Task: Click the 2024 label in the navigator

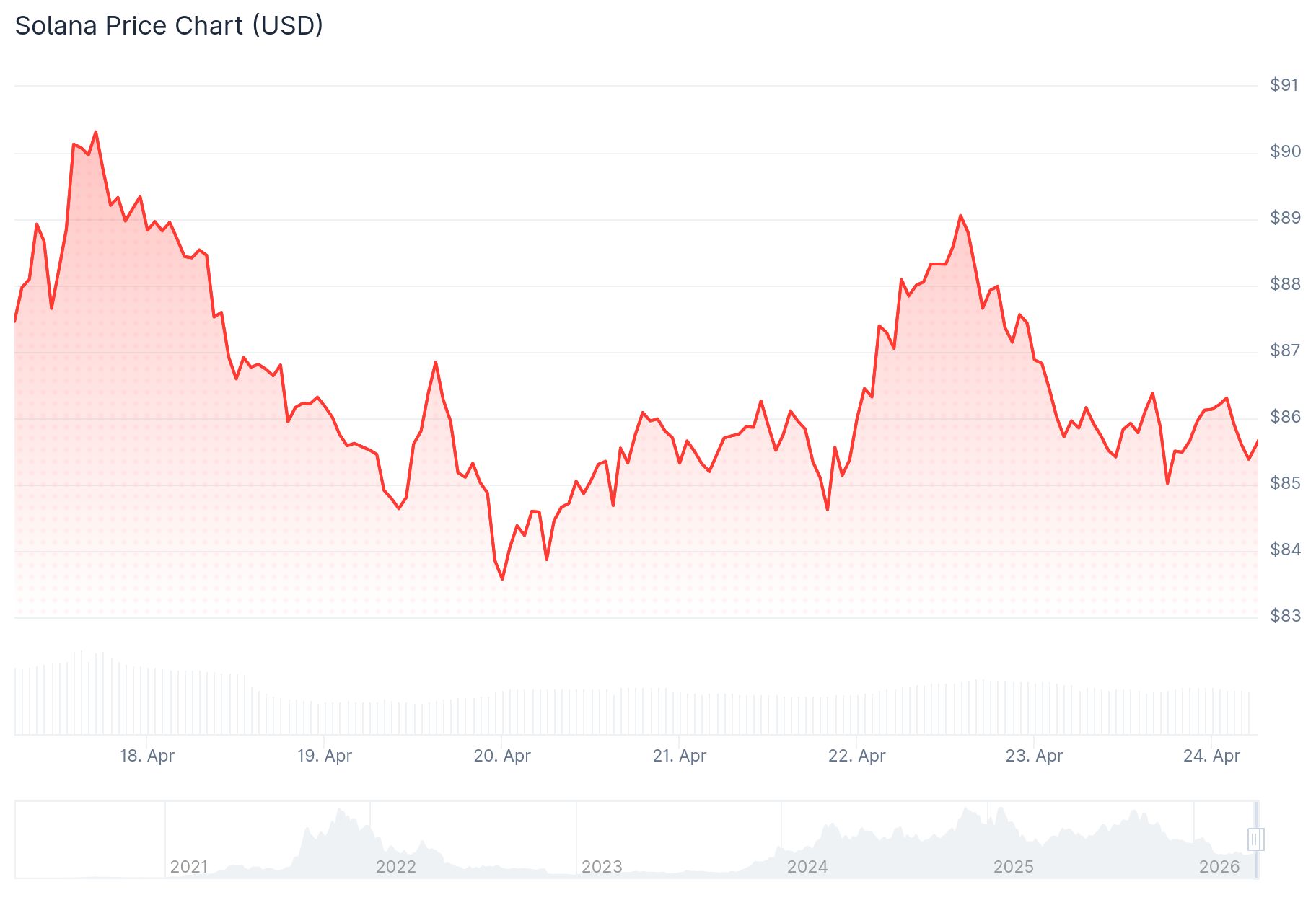Action: (807, 867)
